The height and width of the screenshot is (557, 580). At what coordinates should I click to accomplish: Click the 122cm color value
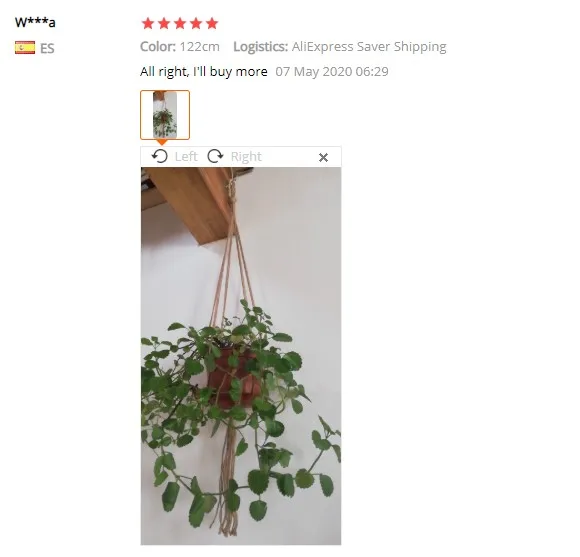point(200,47)
